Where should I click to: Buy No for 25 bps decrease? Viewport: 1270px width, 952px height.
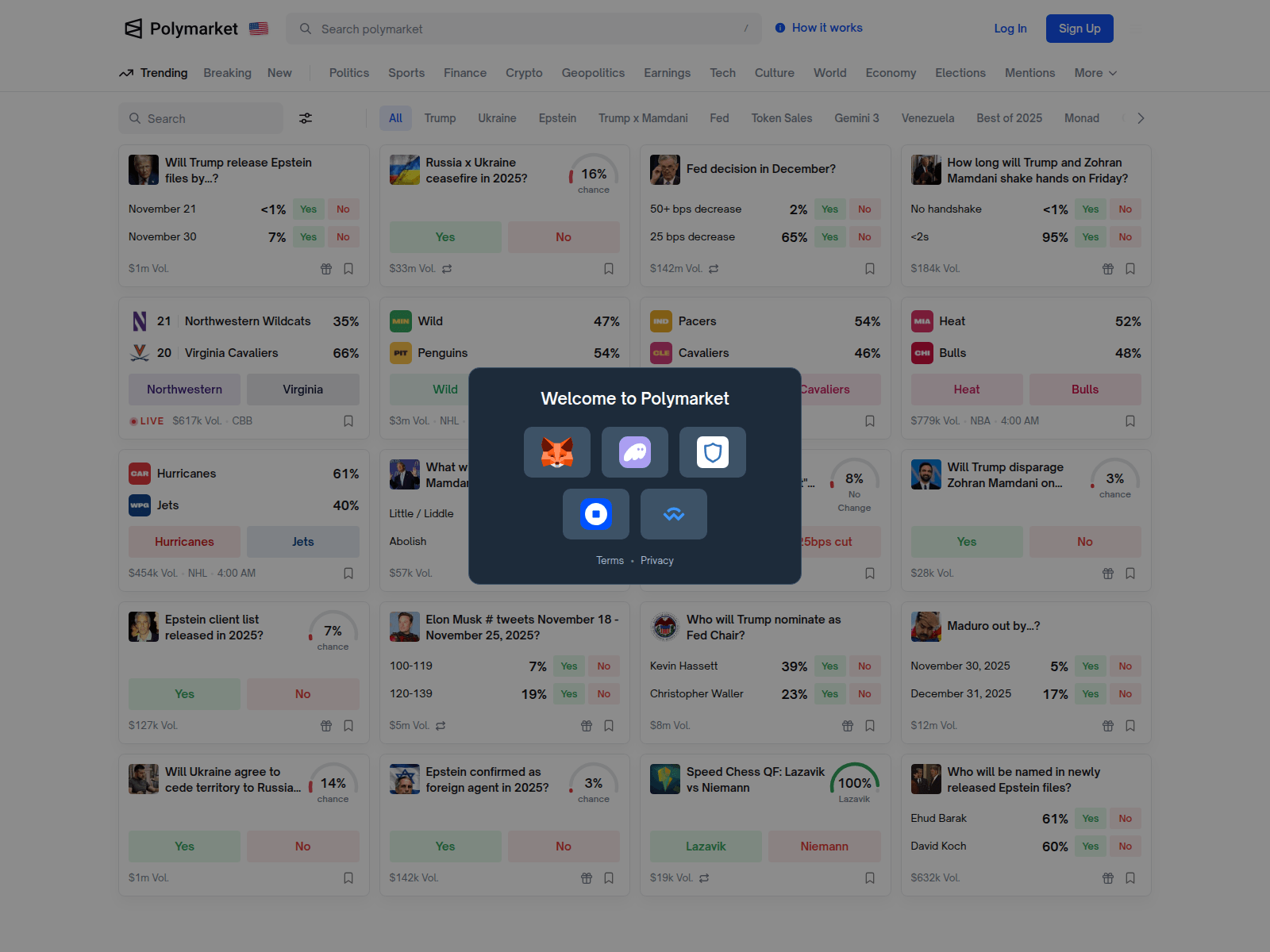(x=864, y=237)
